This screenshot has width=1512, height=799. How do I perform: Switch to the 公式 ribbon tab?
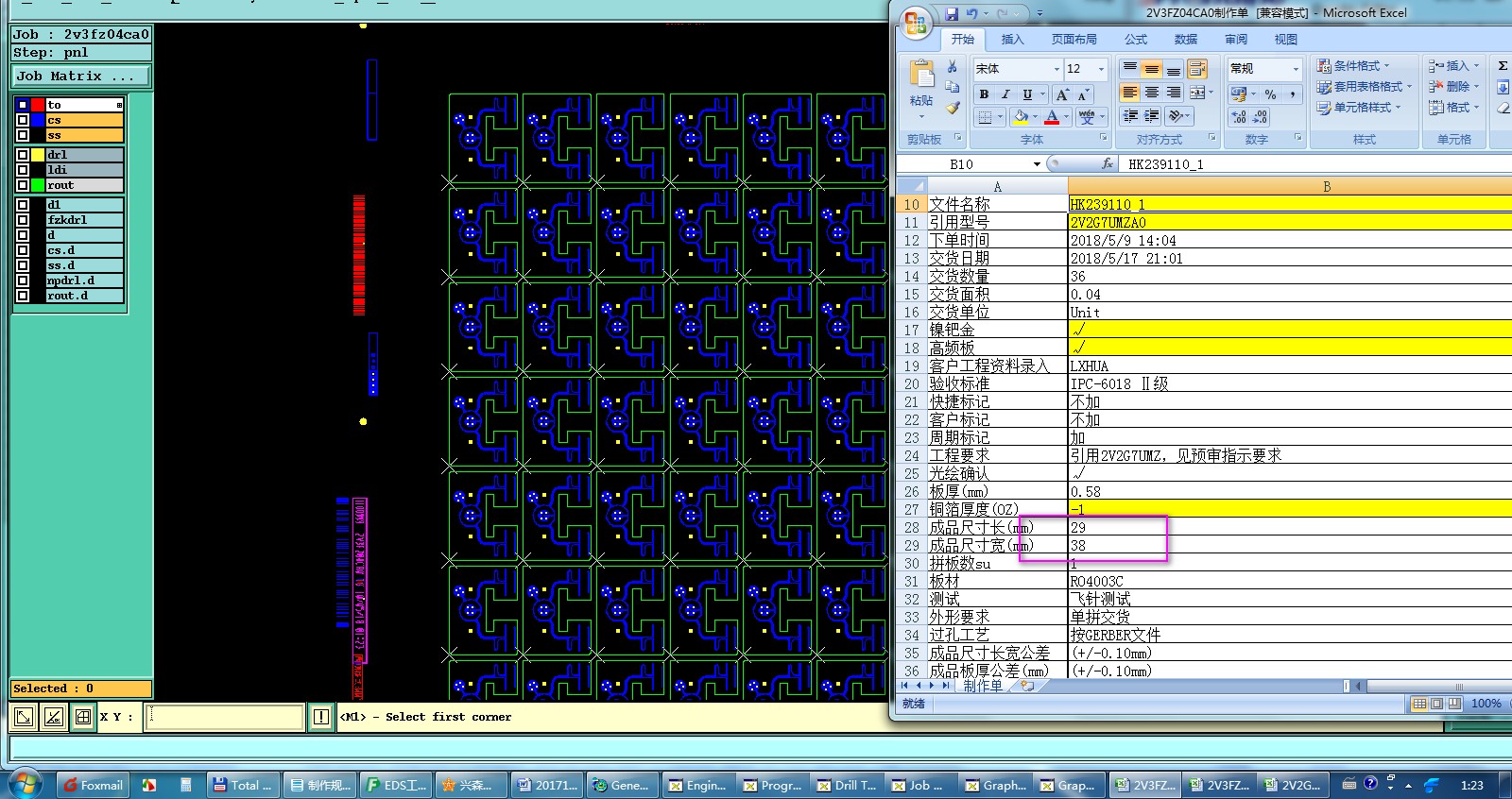[1136, 40]
